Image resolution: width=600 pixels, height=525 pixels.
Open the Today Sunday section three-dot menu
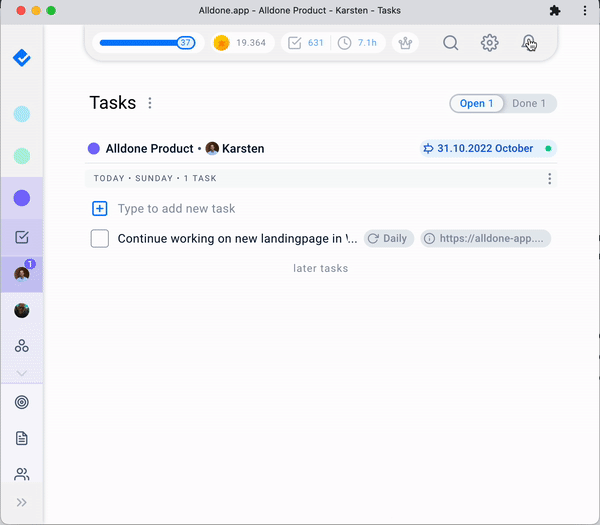click(x=549, y=179)
